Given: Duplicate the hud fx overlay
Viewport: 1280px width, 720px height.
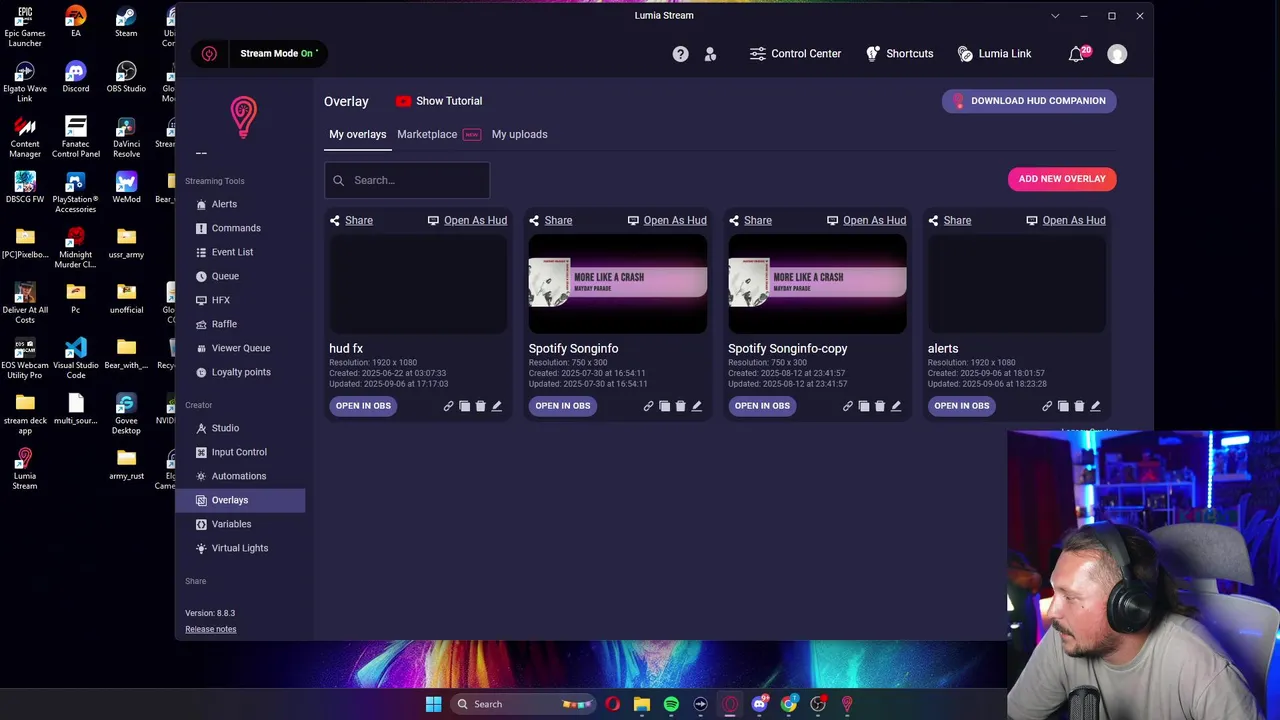Looking at the screenshot, I should (464, 406).
